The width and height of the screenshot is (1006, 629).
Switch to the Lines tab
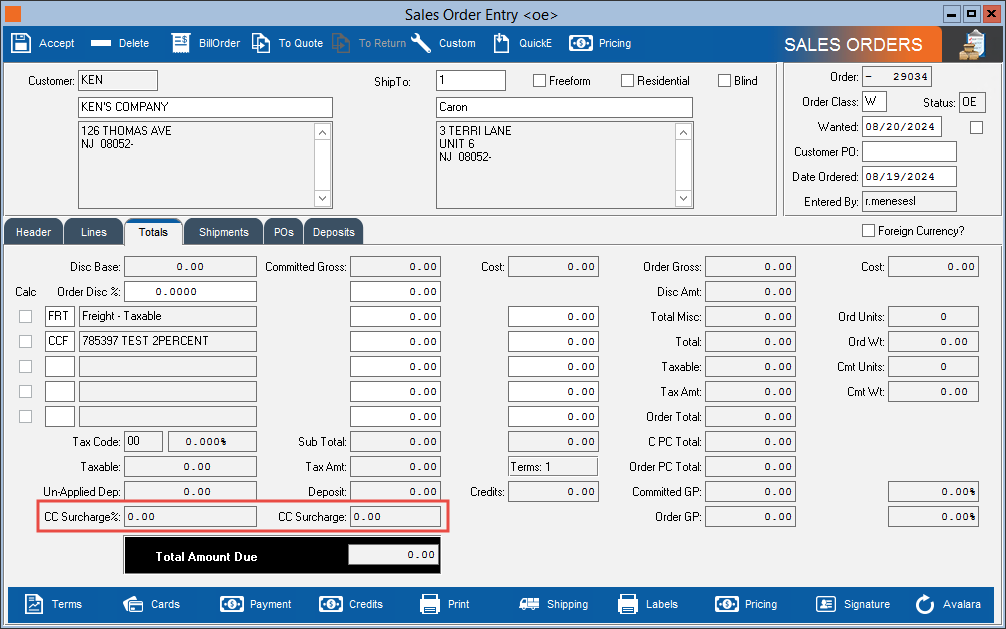(93, 232)
